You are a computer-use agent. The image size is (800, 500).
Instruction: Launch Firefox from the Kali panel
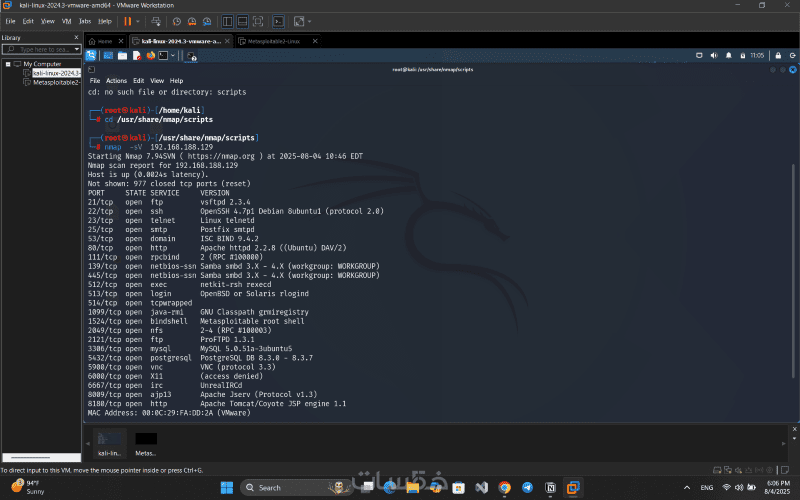151,56
